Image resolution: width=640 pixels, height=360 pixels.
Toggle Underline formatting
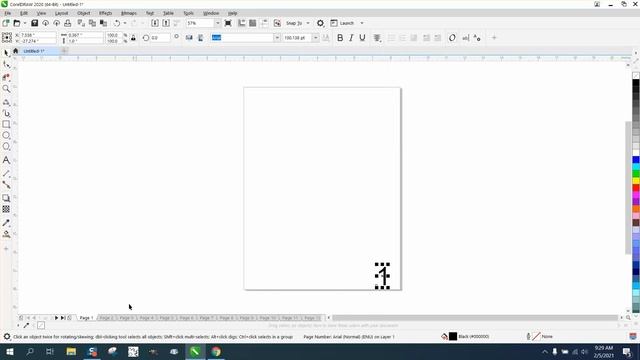click(362, 38)
